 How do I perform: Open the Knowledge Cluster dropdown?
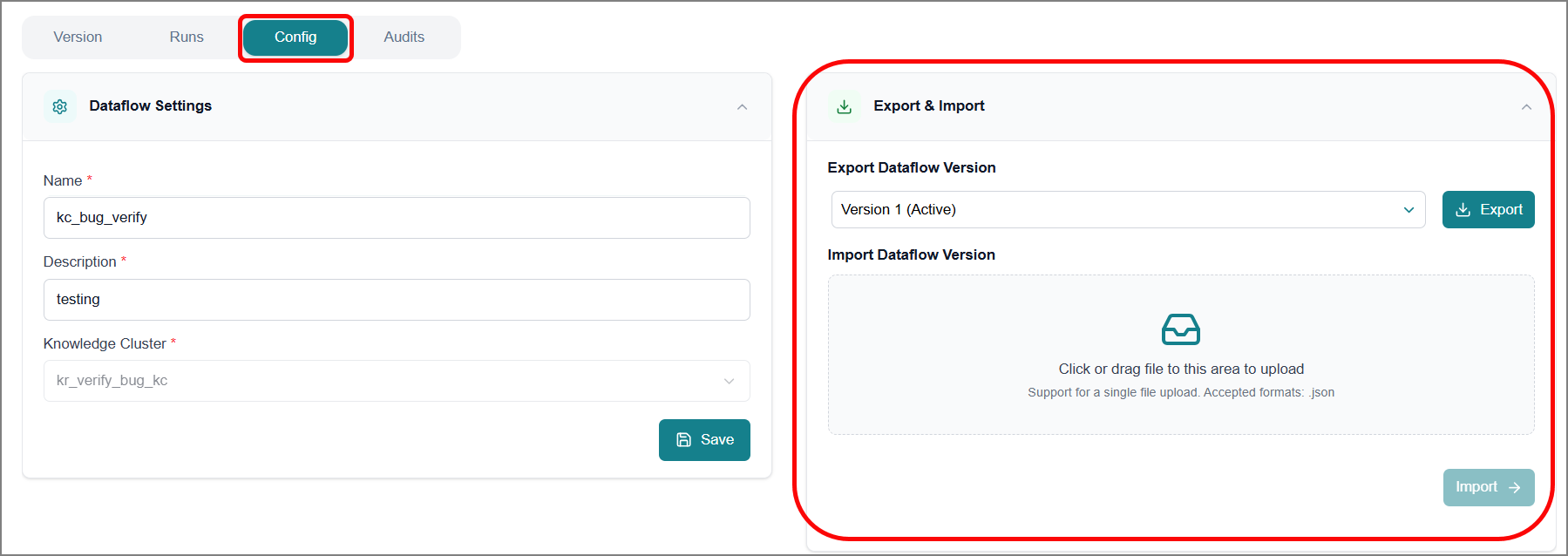click(x=397, y=381)
